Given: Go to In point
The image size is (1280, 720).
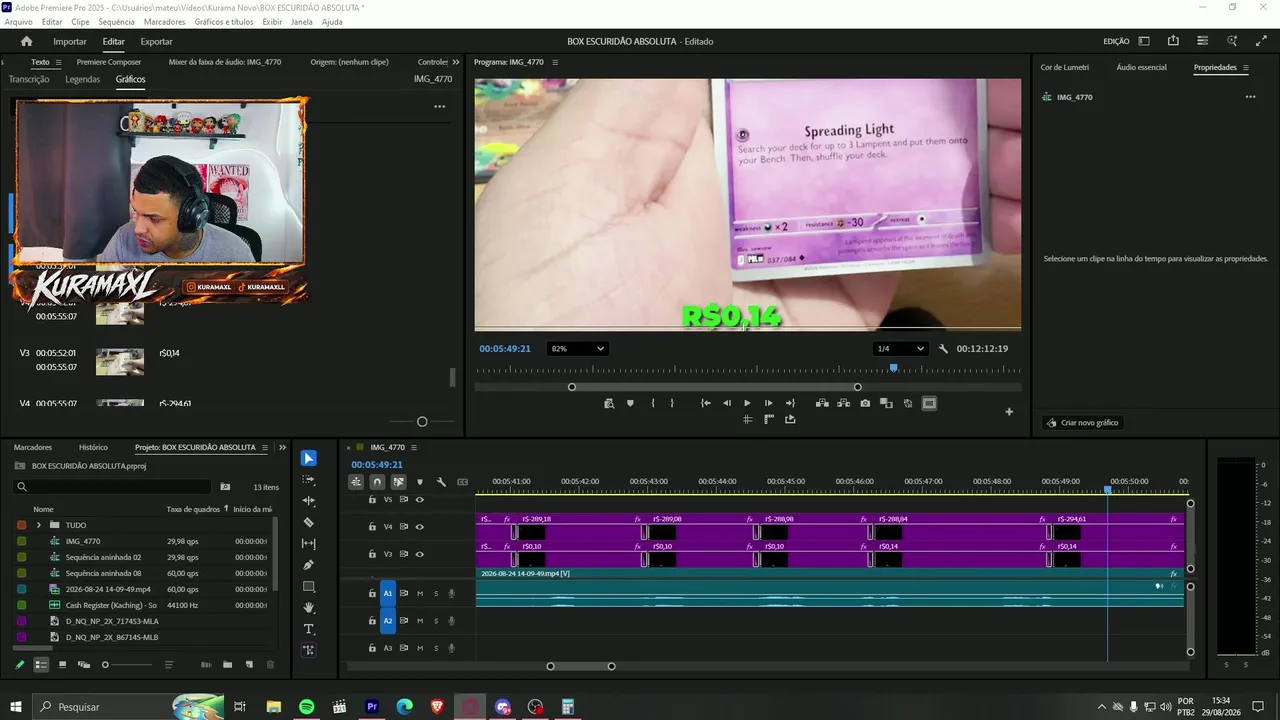Looking at the screenshot, I should tap(705, 403).
